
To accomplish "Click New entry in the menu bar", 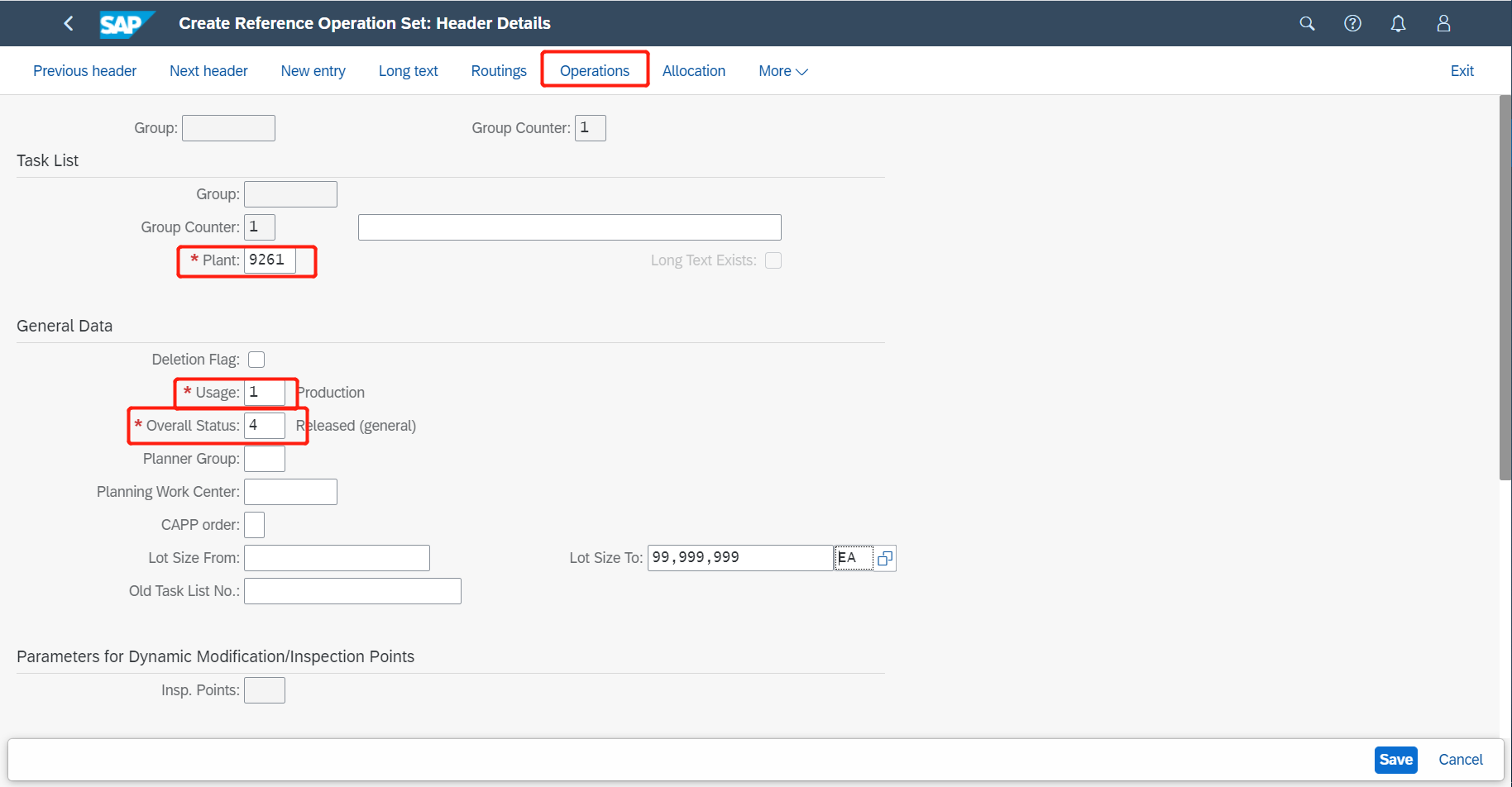I will (x=313, y=70).
